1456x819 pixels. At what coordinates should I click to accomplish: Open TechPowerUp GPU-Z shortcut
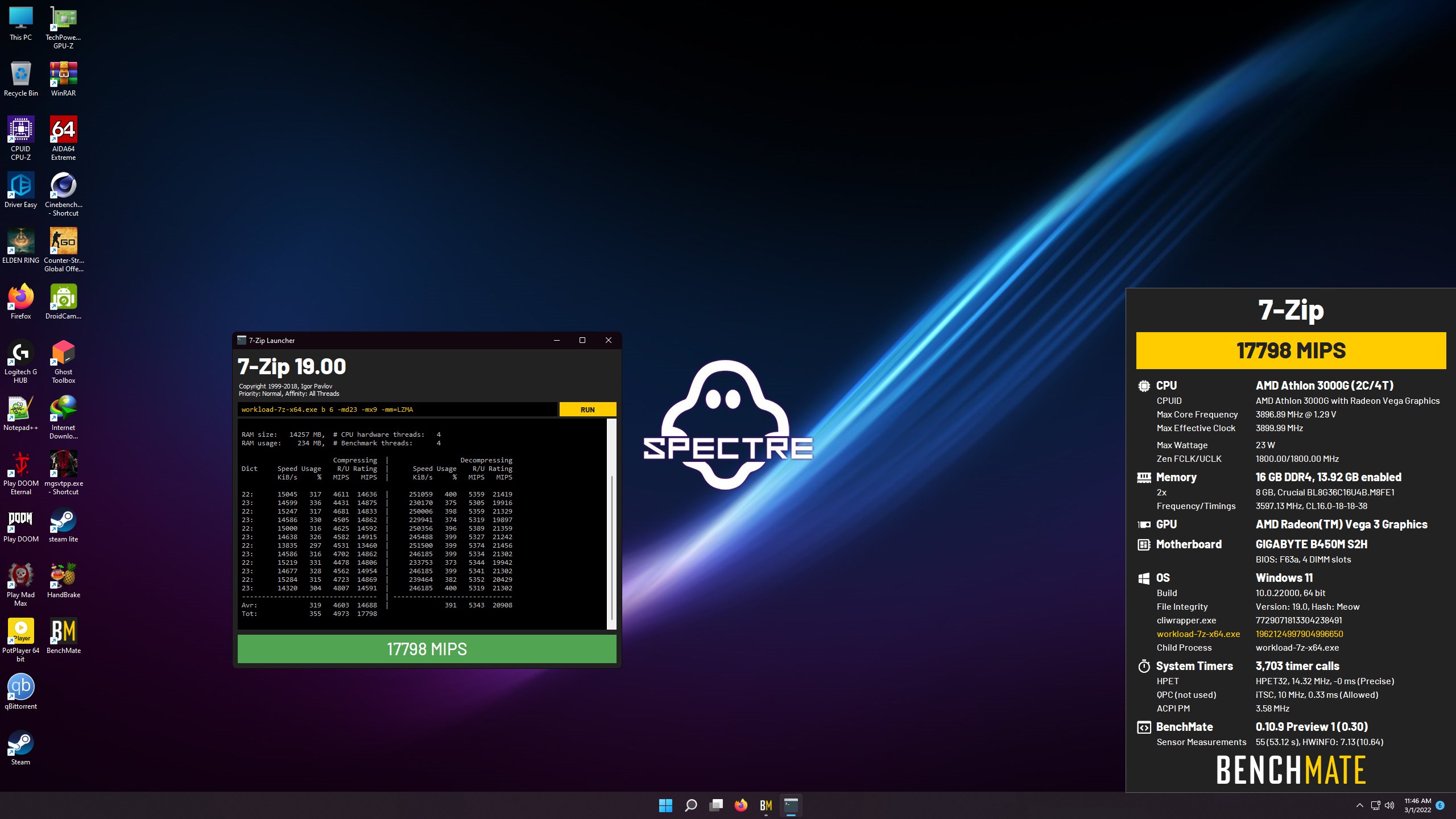(63, 27)
